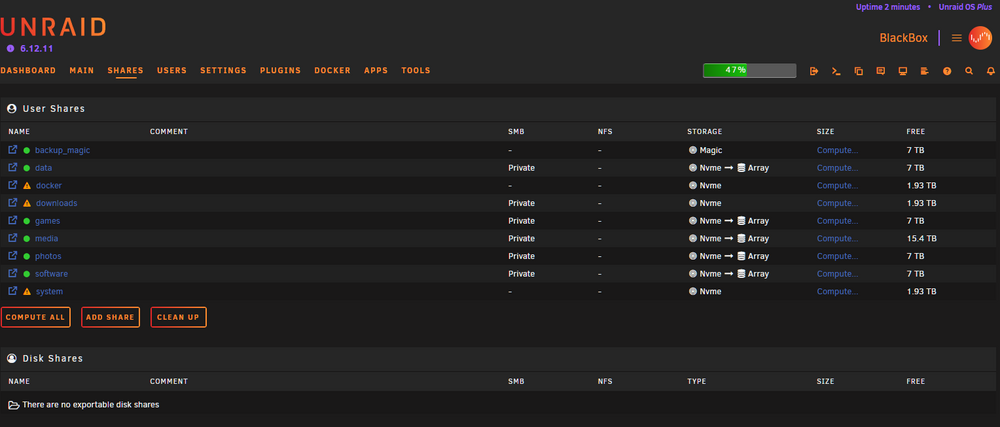Toggle the Help question mark icon
Image resolution: width=1000 pixels, height=427 pixels.
coord(947,71)
